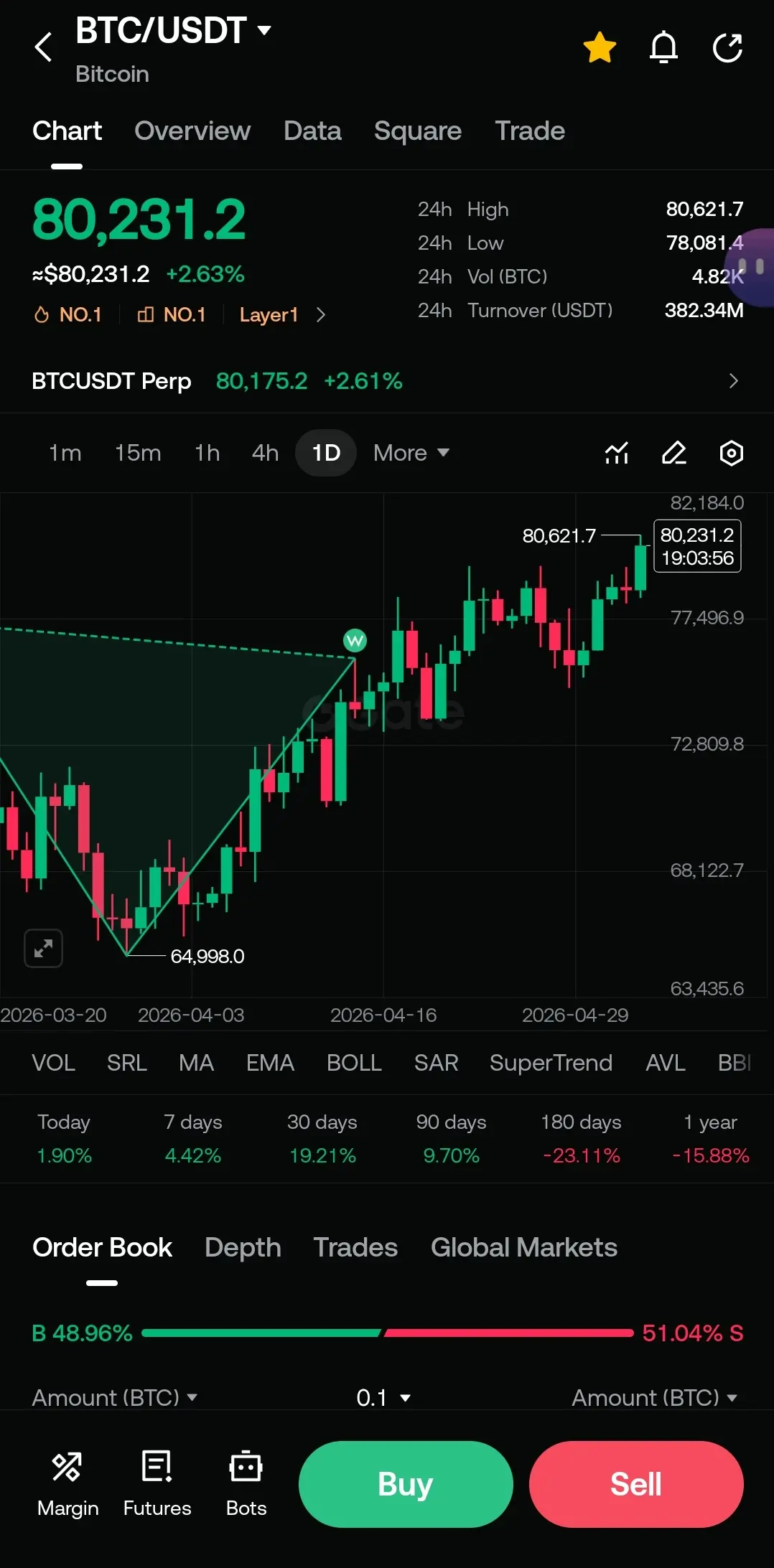Toggle the EMA indicator

coord(270,1063)
